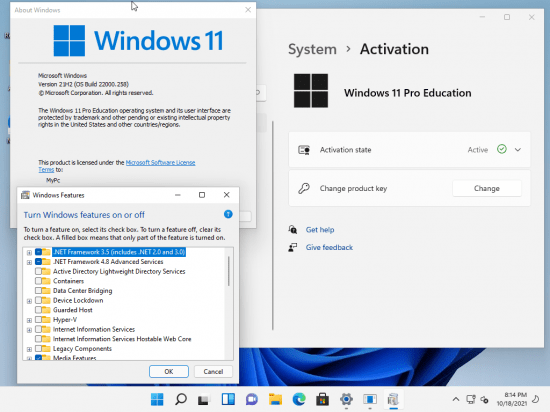Switch to Settings app in taskbar
The width and height of the screenshot is (550, 412).
(x=346, y=399)
